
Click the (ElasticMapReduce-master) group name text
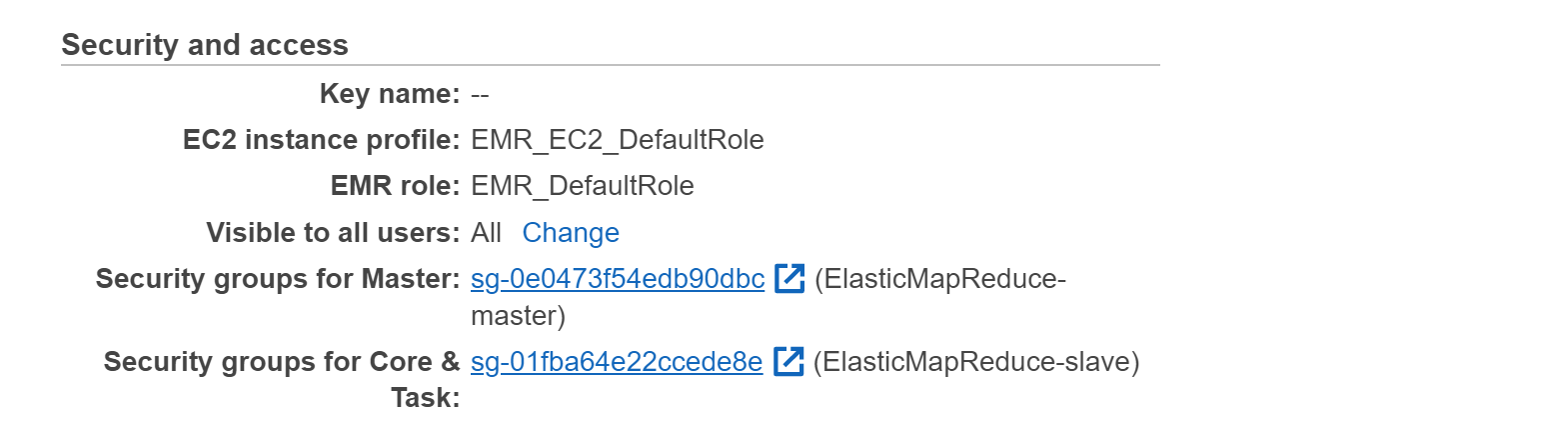939,279
